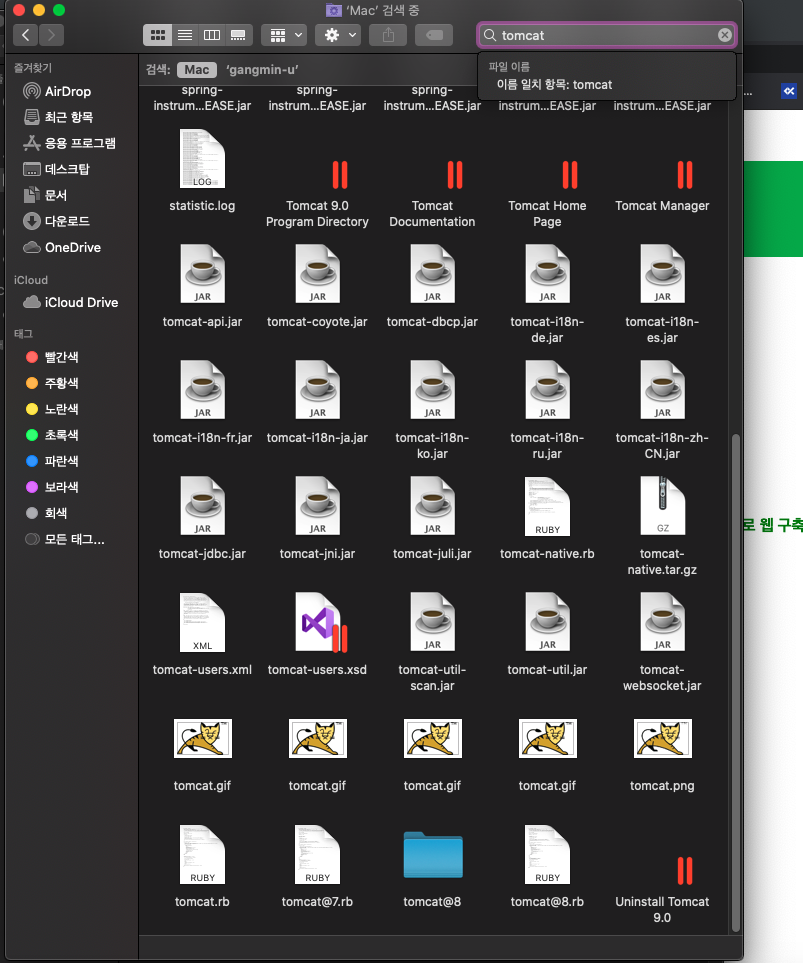Select the tomcat.png image thumbnail
This screenshot has width=803, height=963.
(x=662, y=738)
